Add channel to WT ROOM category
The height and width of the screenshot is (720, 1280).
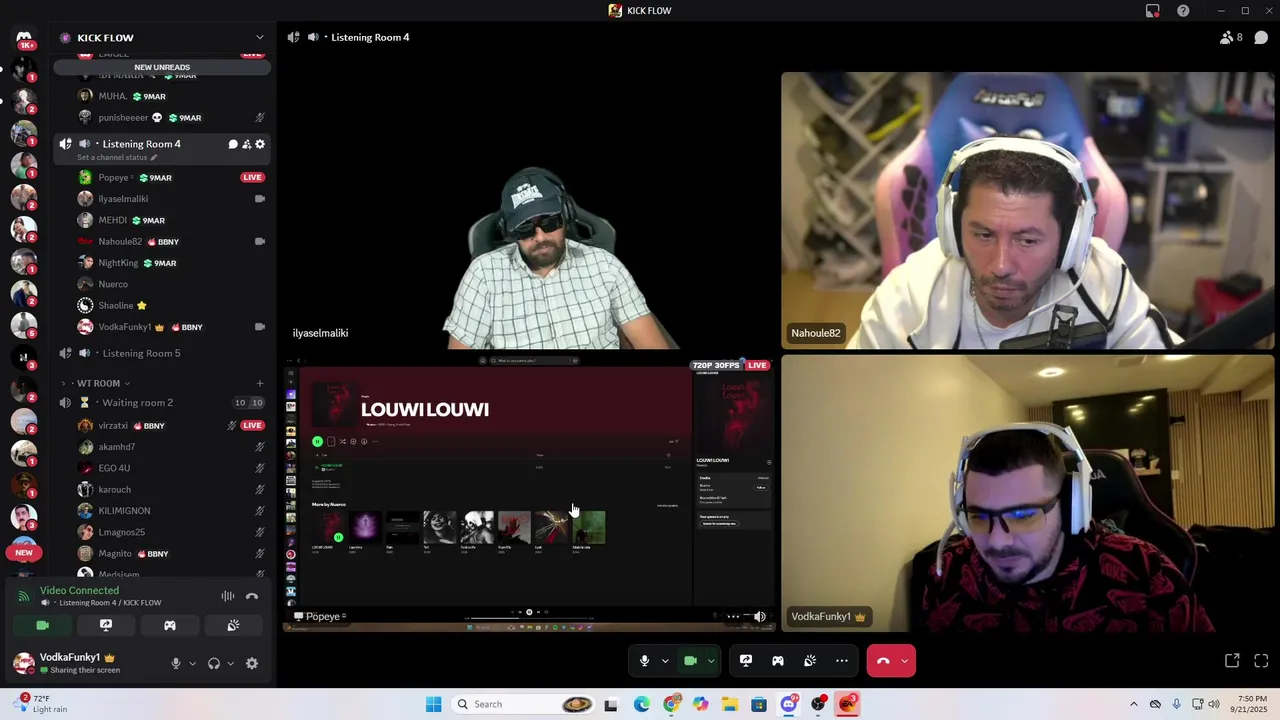[x=260, y=383]
